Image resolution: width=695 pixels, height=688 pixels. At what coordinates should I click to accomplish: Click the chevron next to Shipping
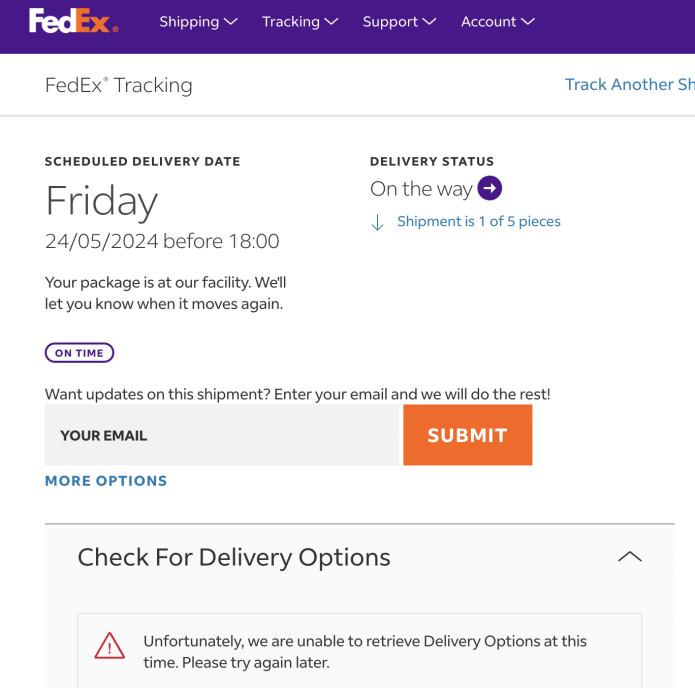pyautogui.click(x=231, y=22)
